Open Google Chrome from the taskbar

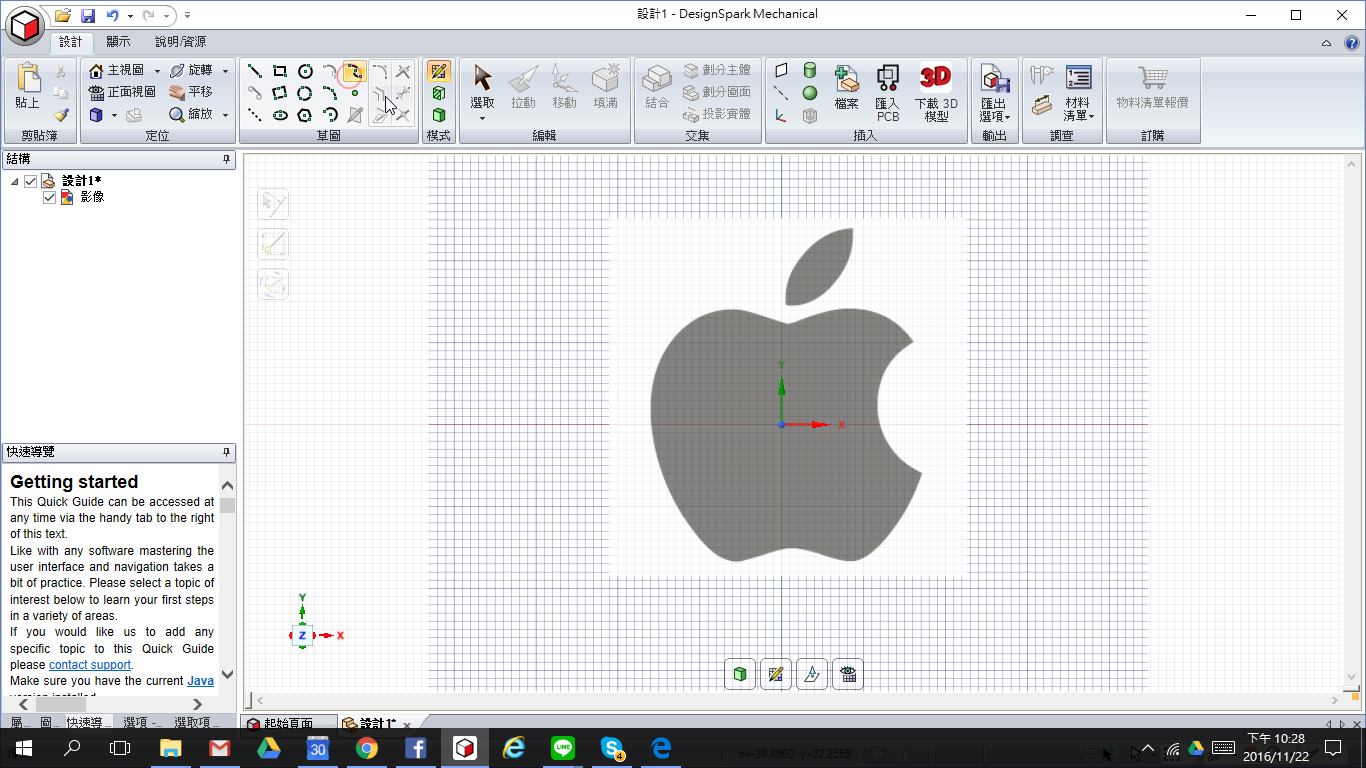click(366, 748)
